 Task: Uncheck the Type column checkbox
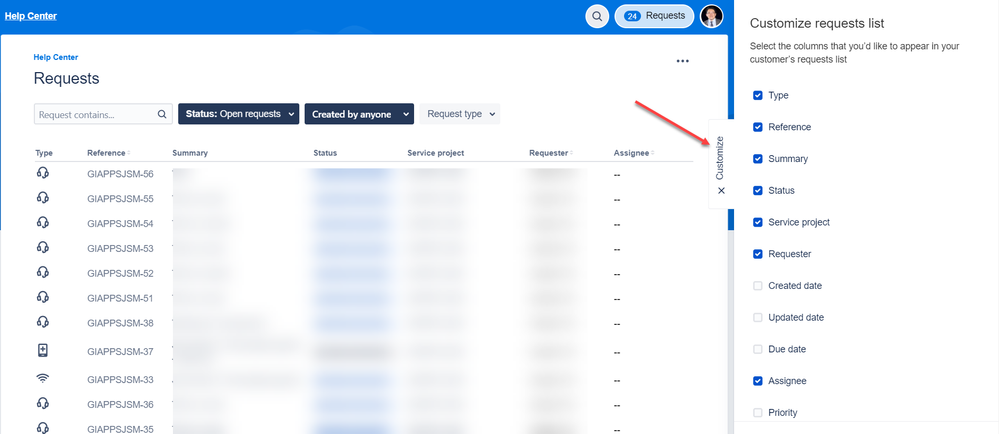(x=758, y=95)
